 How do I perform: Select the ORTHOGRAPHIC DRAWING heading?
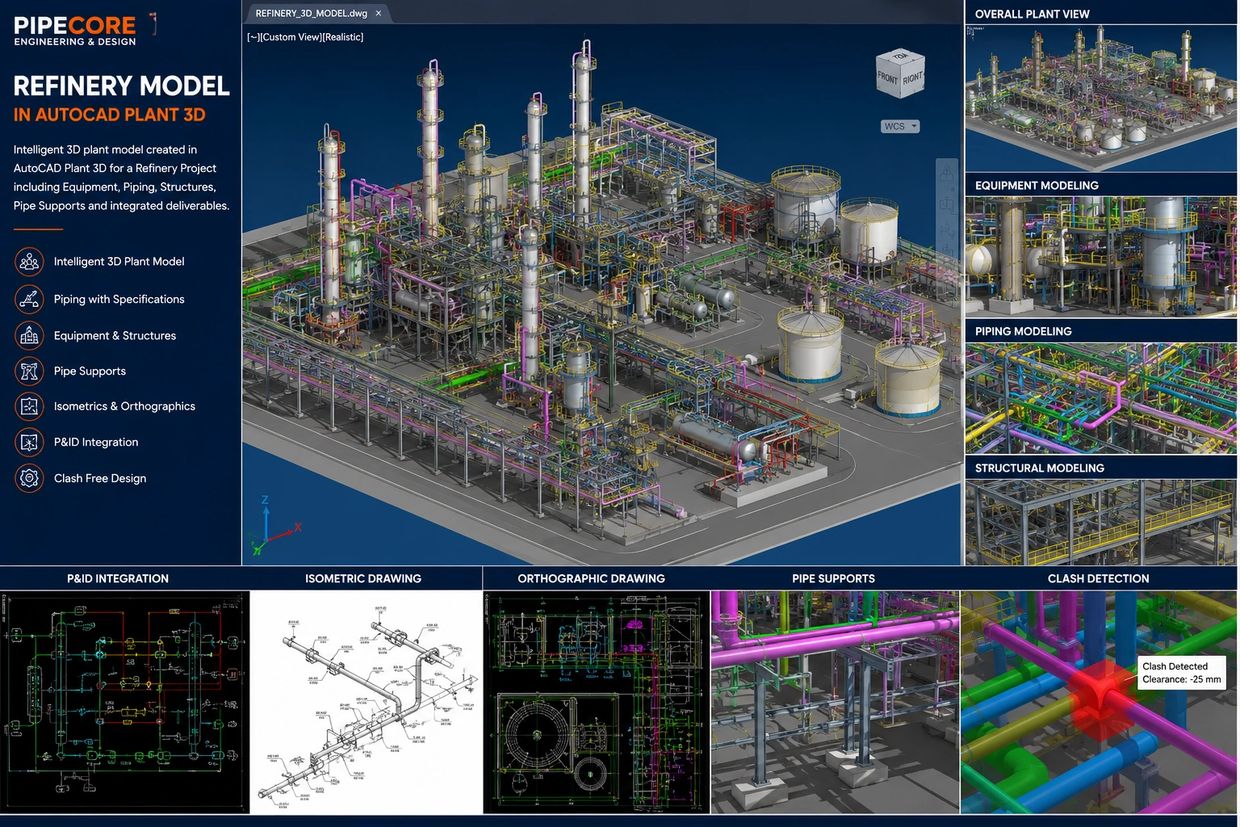click(591, 578)
